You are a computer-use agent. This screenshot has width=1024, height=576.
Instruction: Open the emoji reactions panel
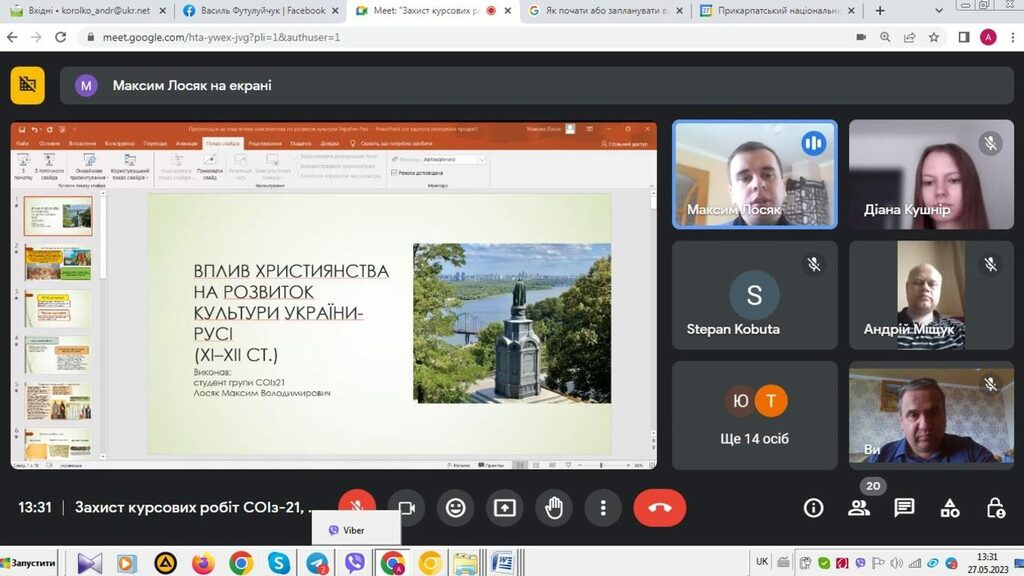(456, 507)
